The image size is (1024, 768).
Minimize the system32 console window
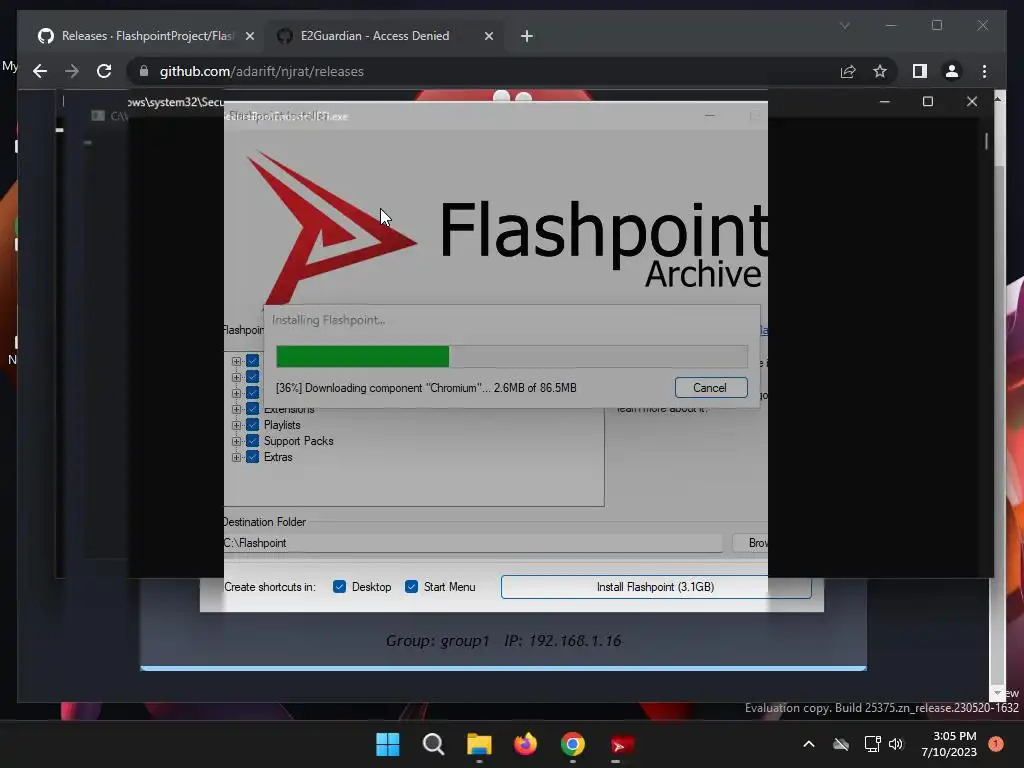[884, 101]
